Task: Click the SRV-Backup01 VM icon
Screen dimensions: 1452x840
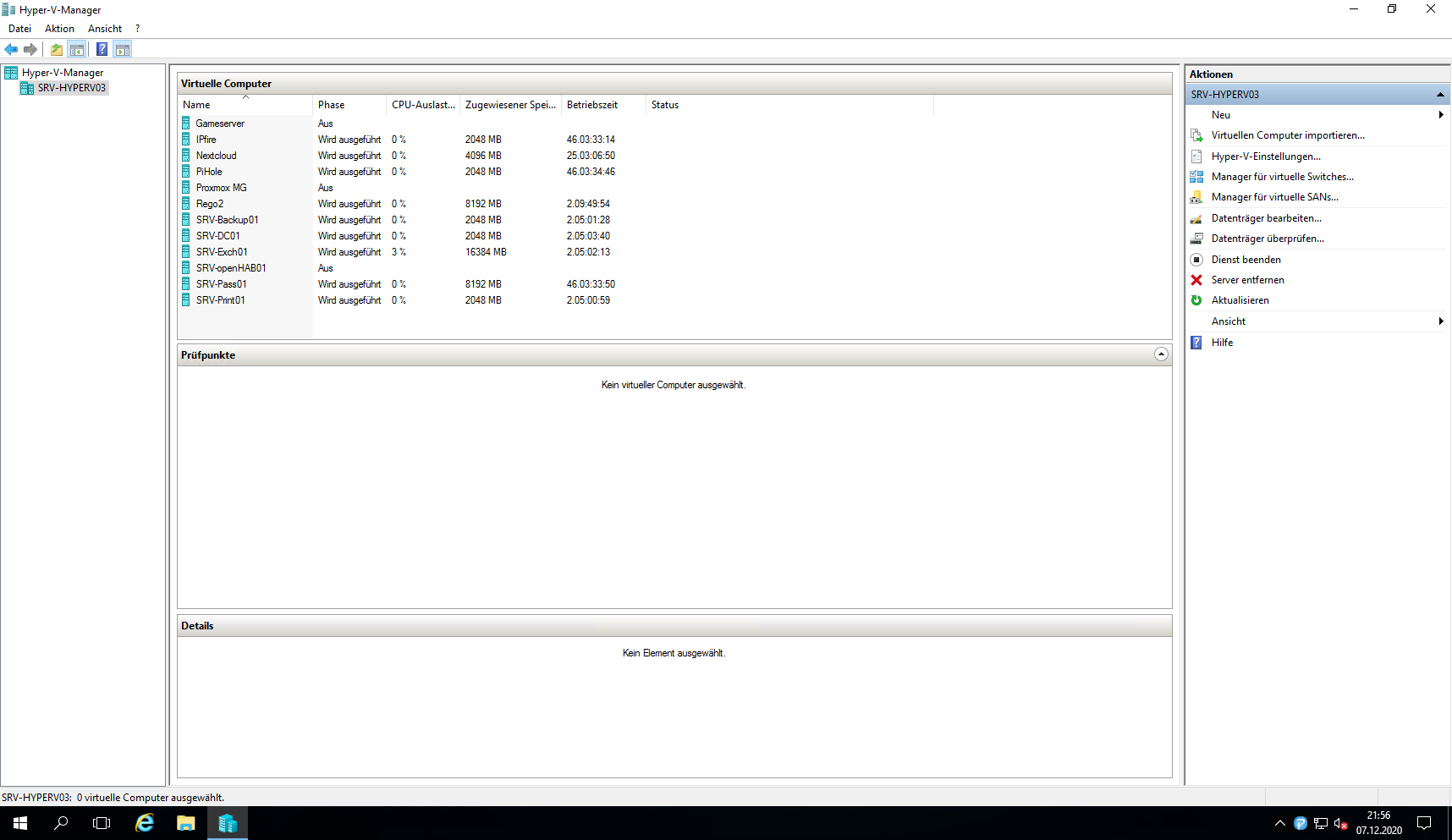Action: coord(186,220)
